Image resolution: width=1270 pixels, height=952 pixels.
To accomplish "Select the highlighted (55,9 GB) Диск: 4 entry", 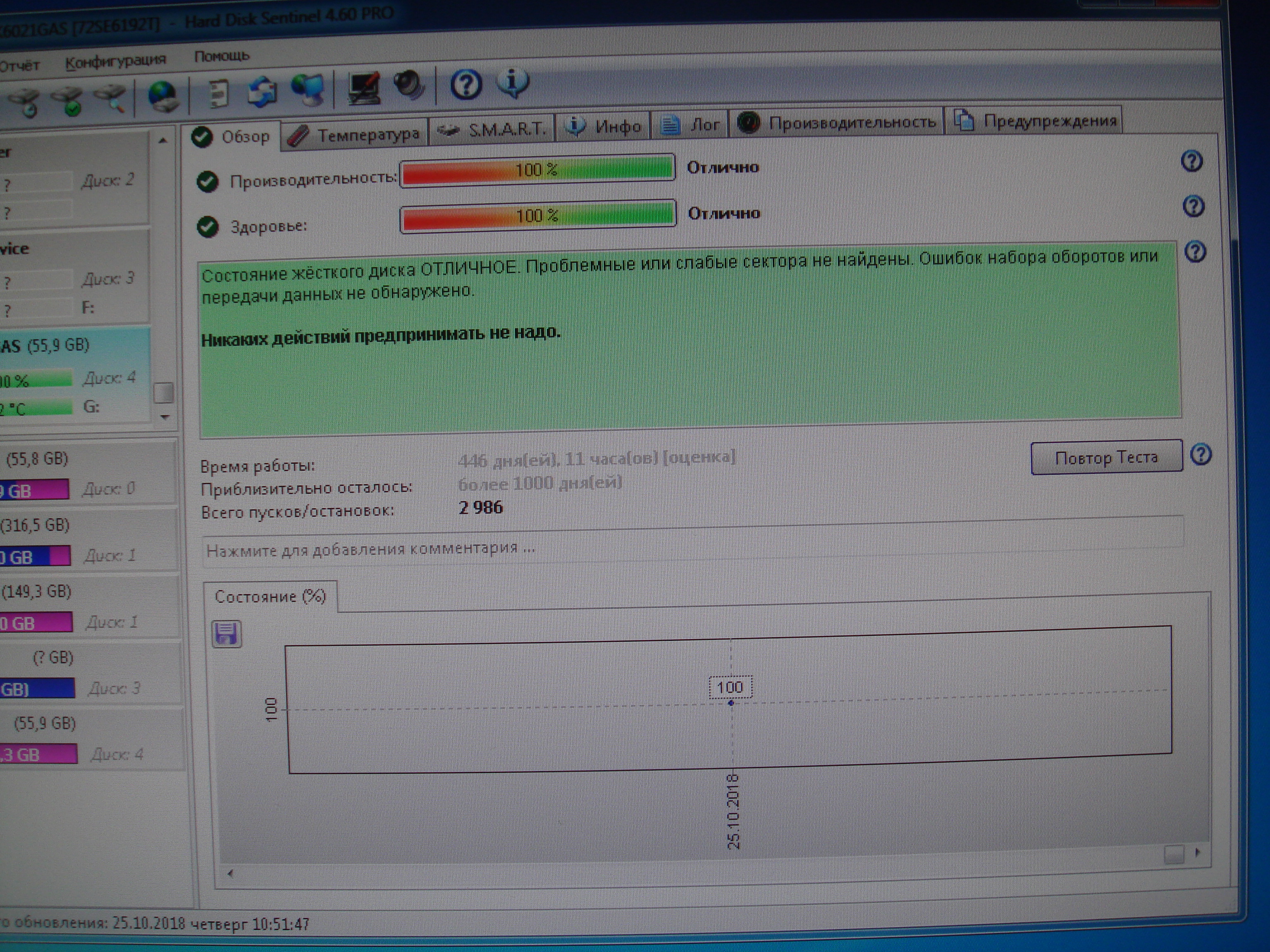I will 75,376.
